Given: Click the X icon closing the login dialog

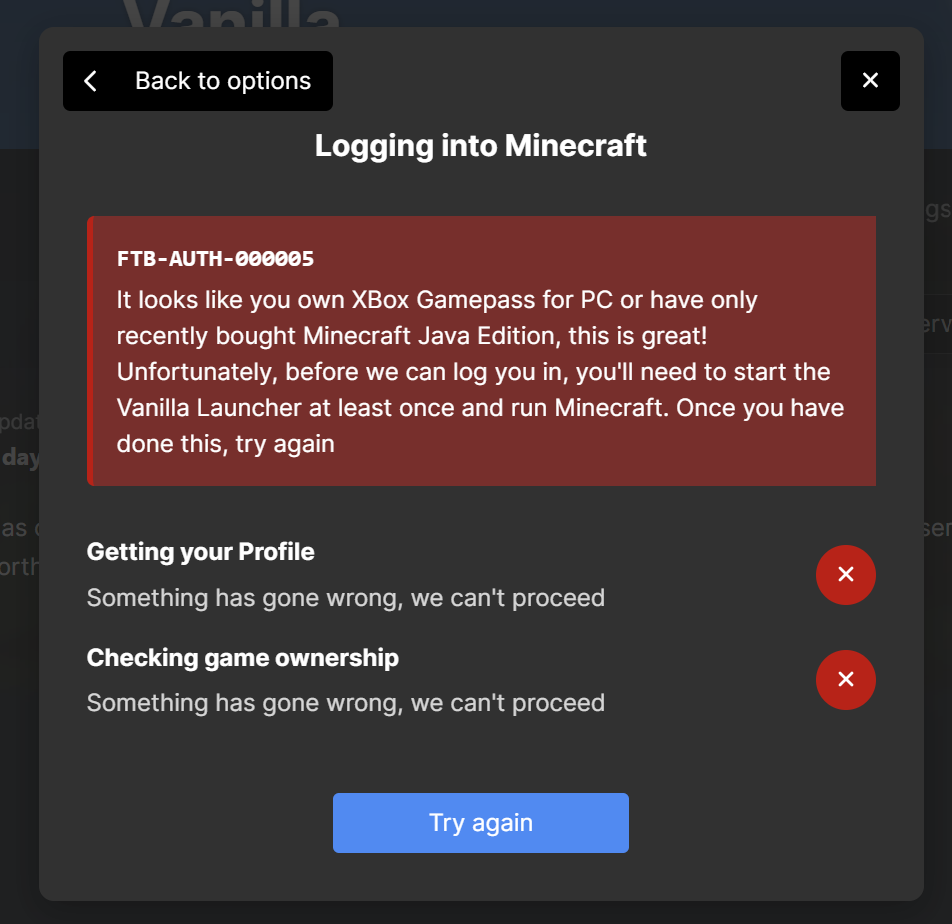Looking at the screenshot, I should 870,81.
